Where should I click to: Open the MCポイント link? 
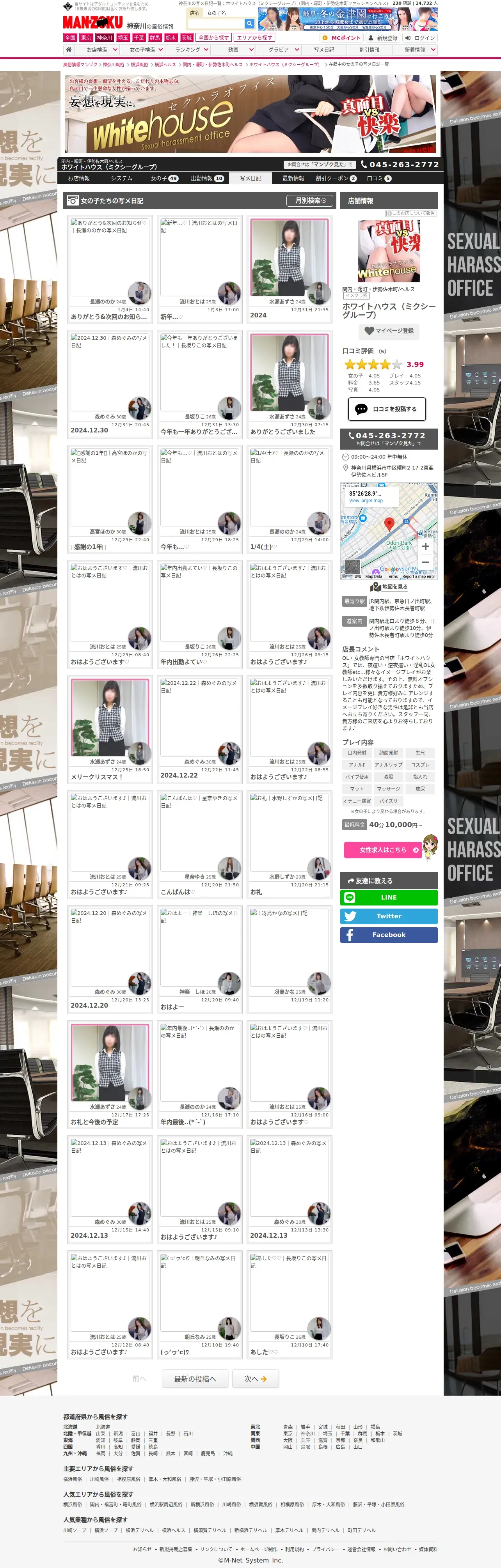(x=341, y=38)
